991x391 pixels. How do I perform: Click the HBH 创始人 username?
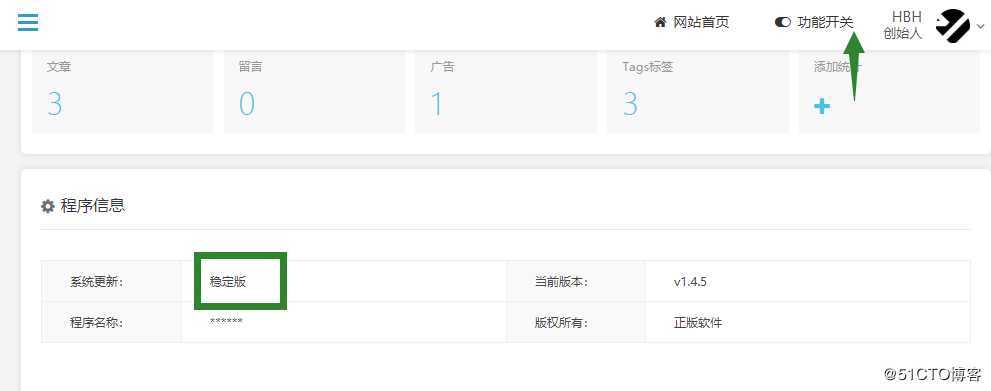pos(903,25)
